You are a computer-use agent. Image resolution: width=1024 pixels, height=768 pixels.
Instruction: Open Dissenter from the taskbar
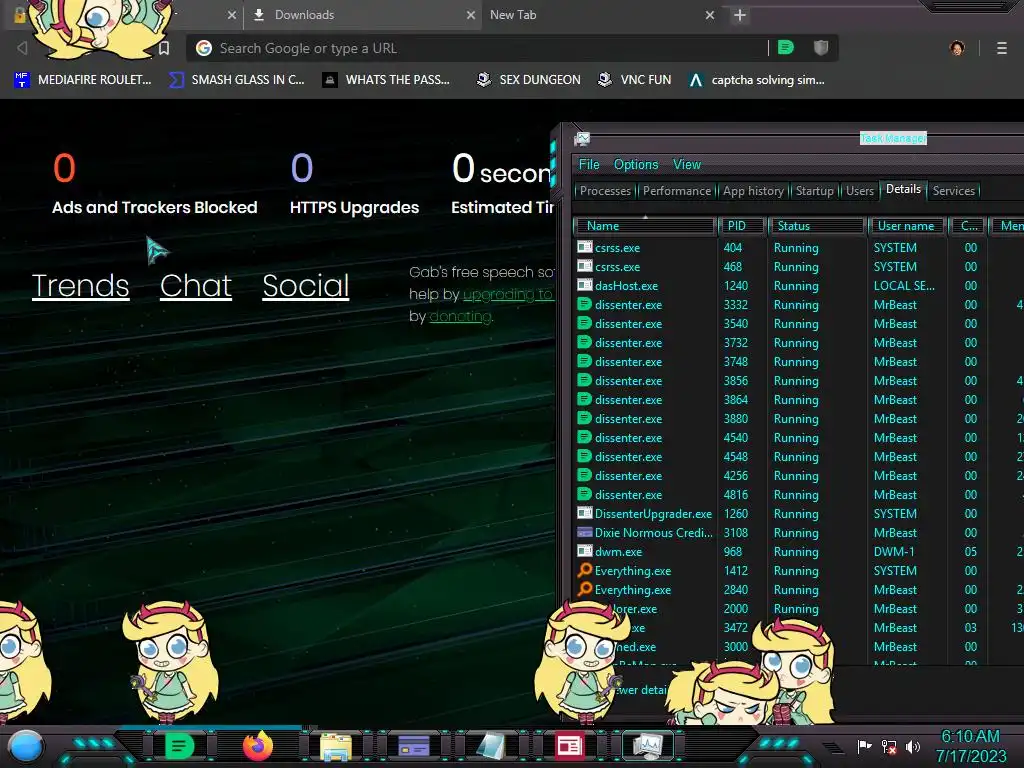(x=179, y=746)
